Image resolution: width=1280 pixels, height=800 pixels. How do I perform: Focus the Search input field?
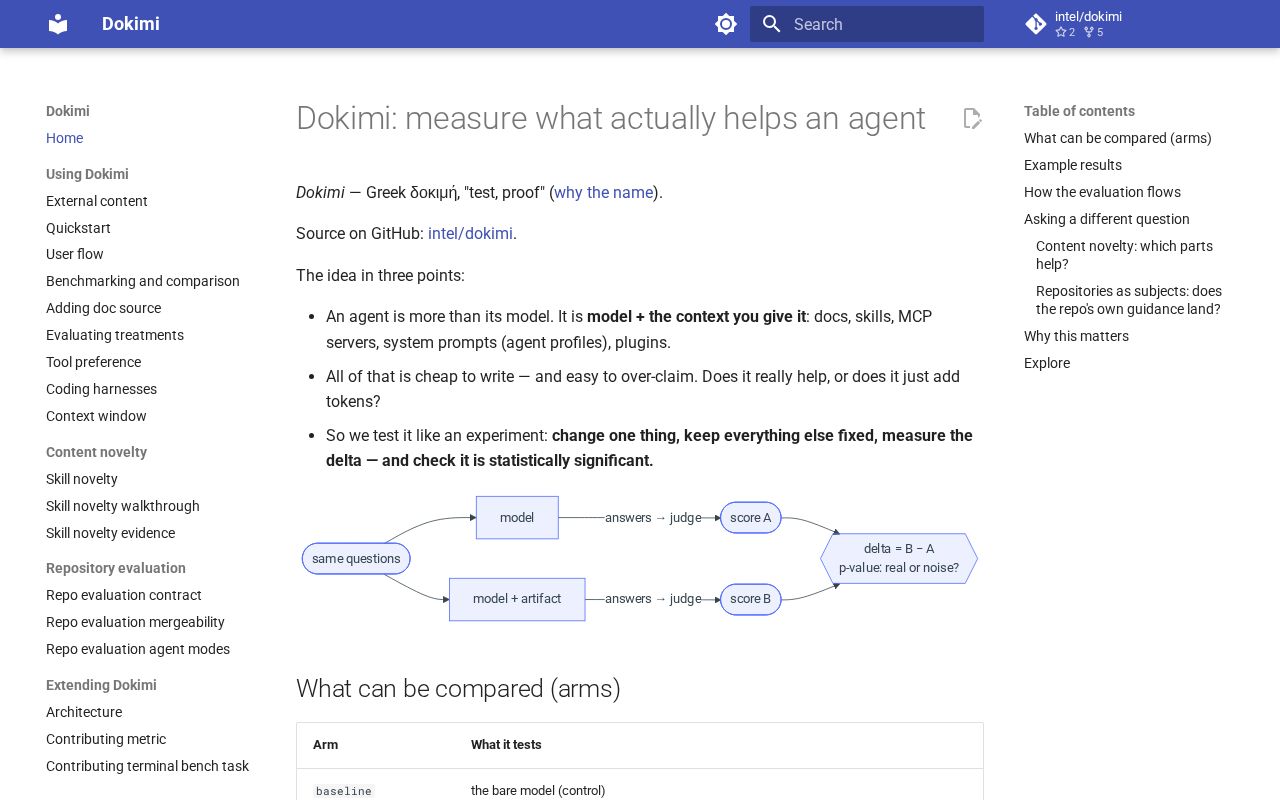[x=867, y=24]
